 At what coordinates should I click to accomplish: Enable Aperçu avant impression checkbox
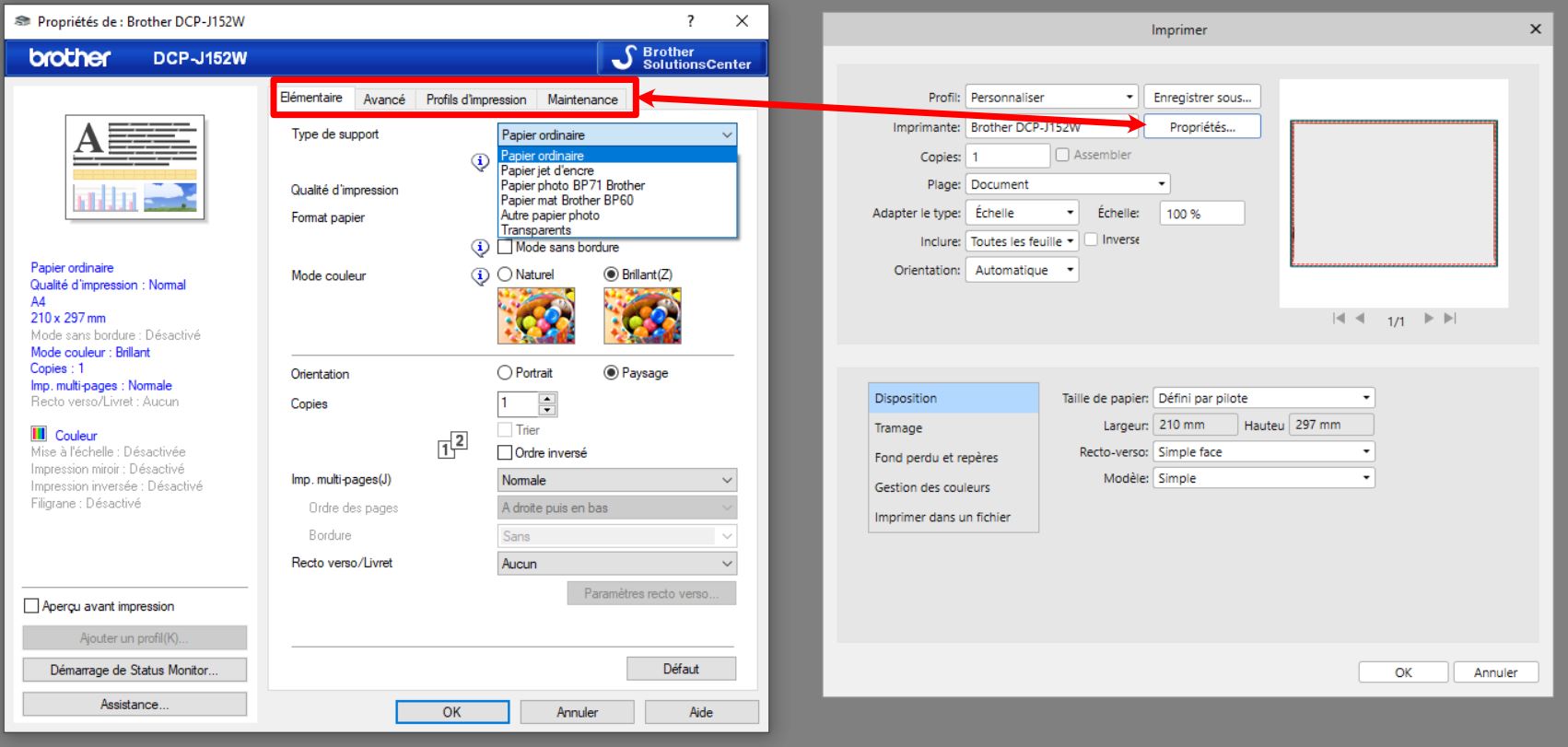pos(31,606)
